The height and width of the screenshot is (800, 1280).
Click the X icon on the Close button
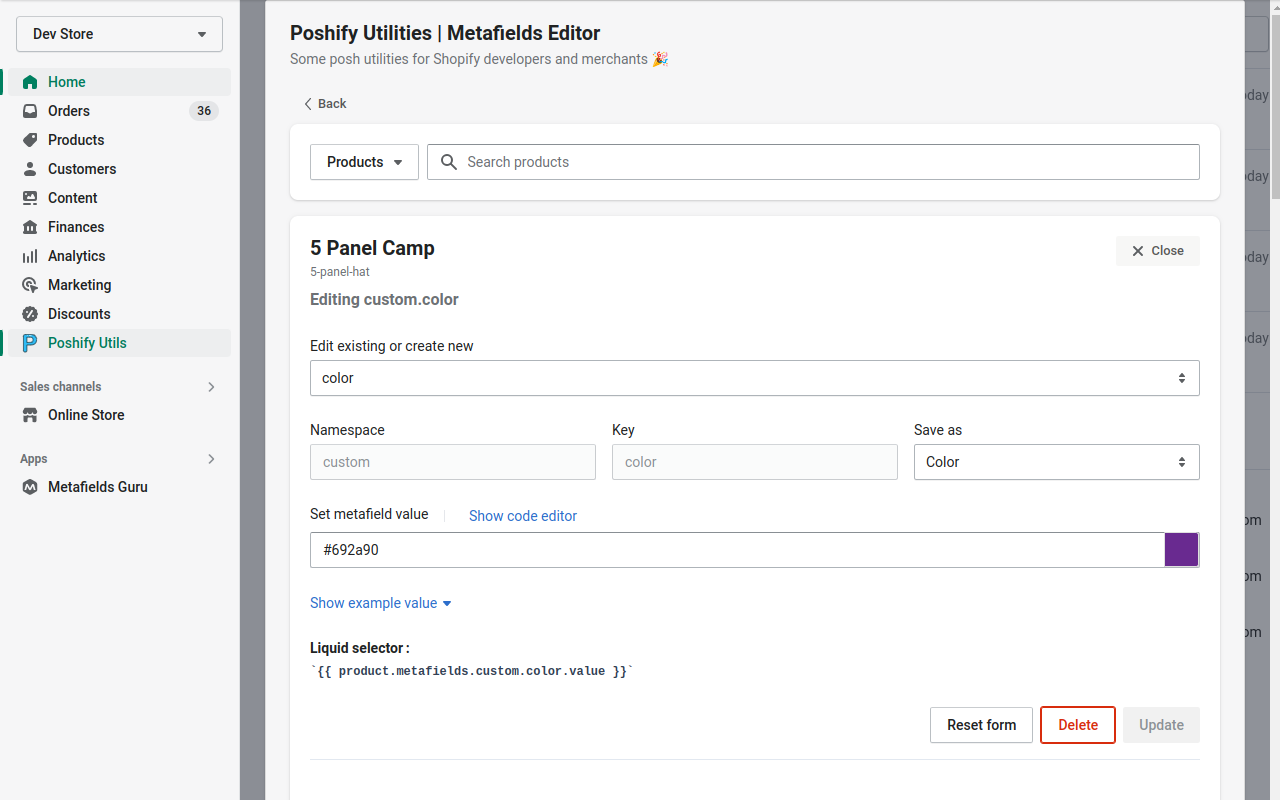click(x=1137, y=251)
